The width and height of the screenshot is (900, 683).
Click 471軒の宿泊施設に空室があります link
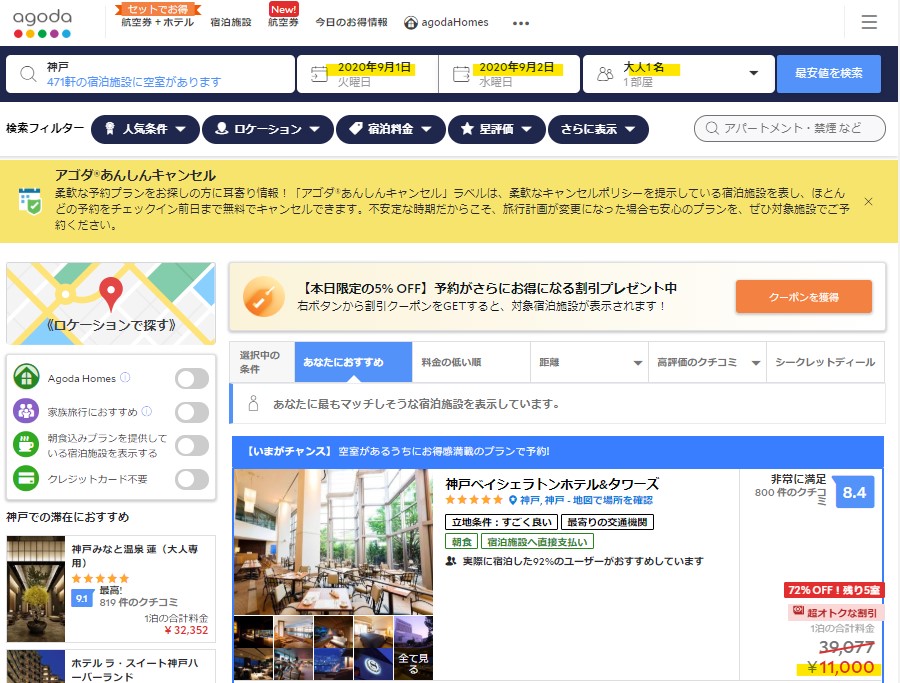tap(134, 82)
